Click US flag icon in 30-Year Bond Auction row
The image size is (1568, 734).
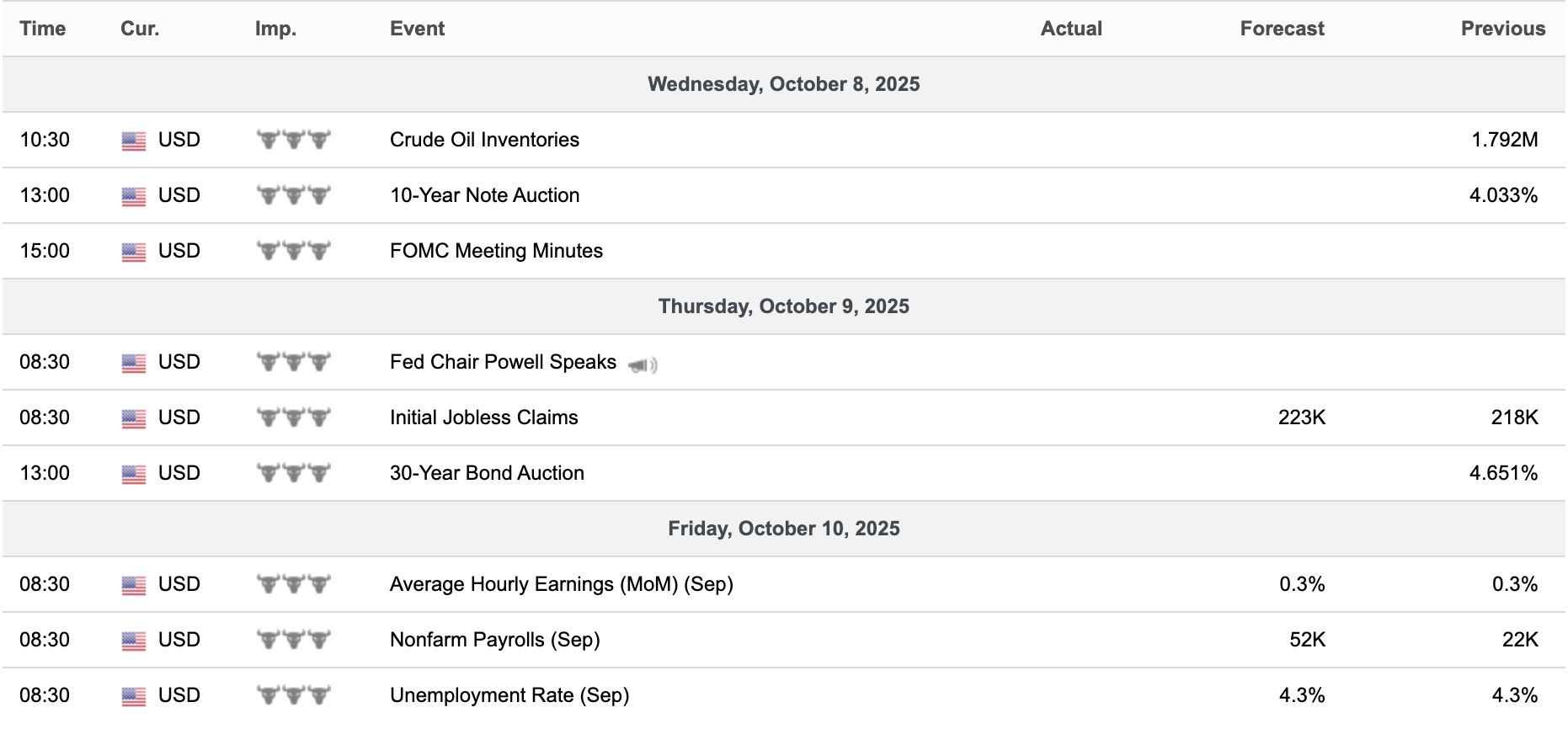(134, 474)
